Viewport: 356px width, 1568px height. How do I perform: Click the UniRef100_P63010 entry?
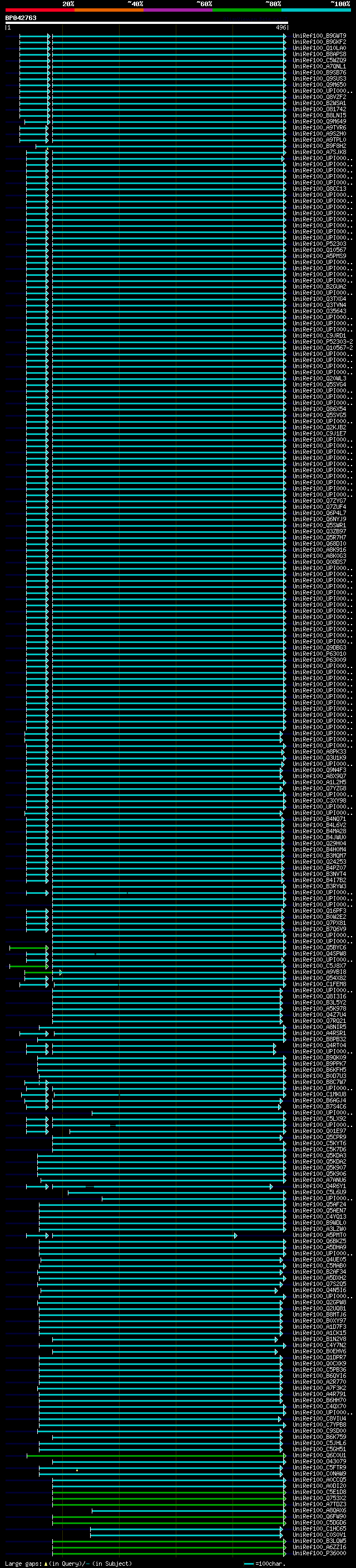319,654
